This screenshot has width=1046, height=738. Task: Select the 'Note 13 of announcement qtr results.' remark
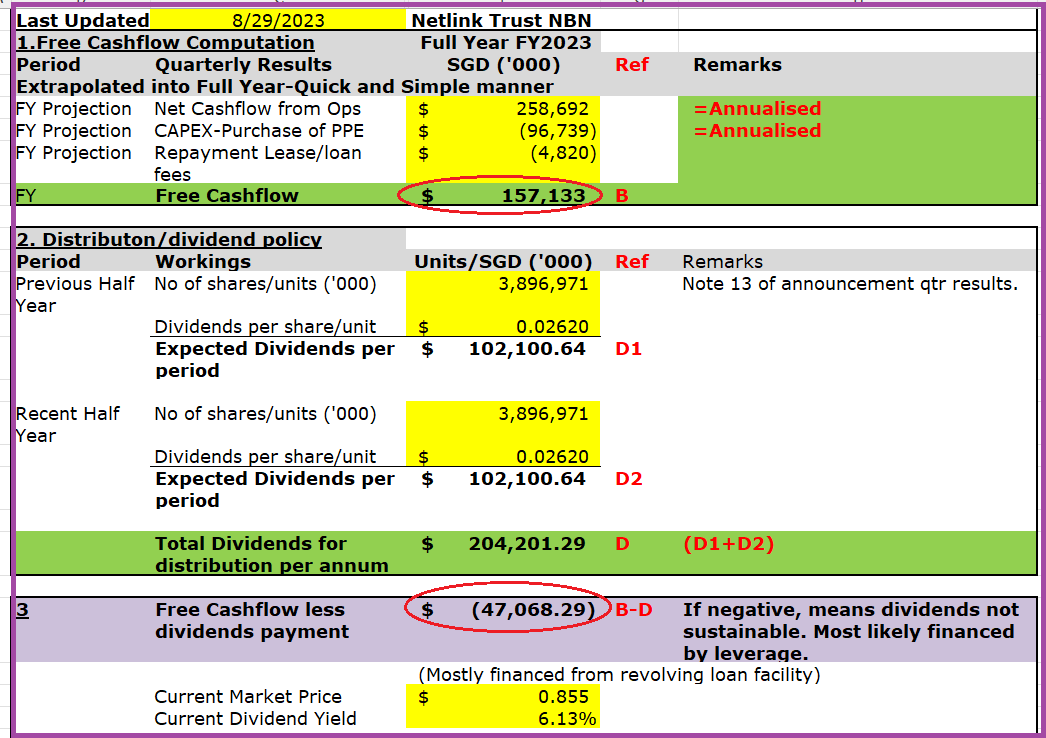tap(850, 284)
